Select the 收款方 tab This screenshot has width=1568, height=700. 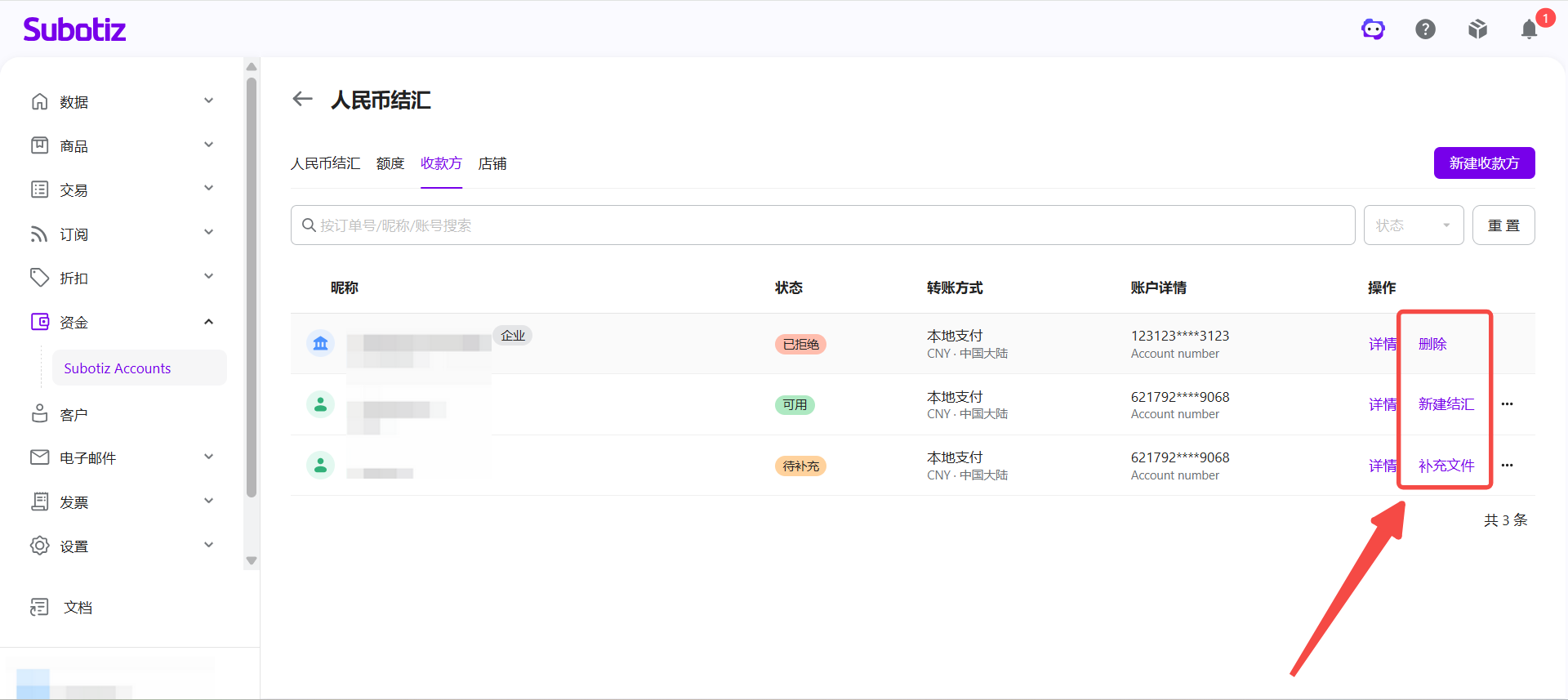point(441,163)
